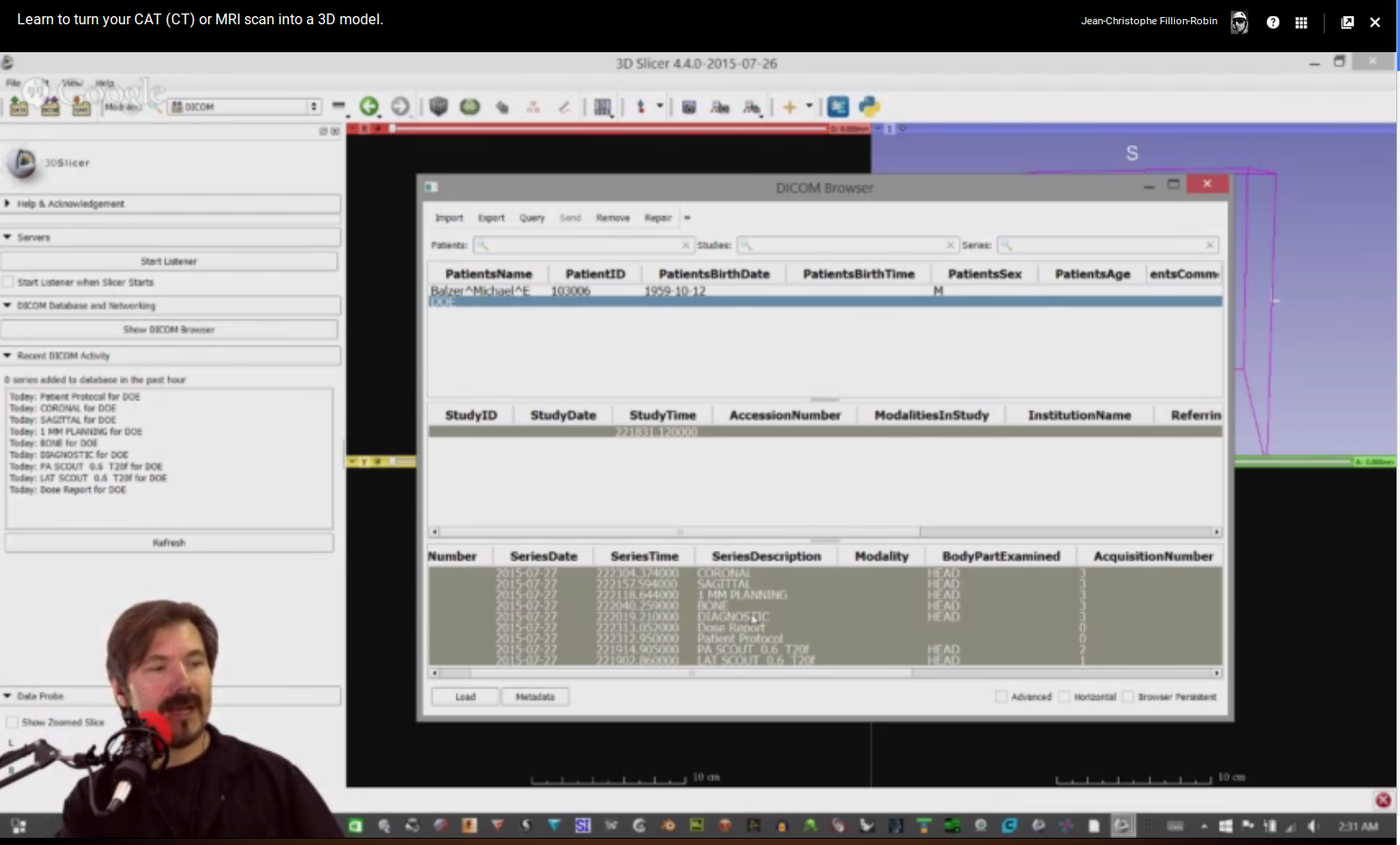Image resolution: width=1400 pixels, height=845 pixels.
Task: Open the module history dropdown
Action: [x=339, y=106]
